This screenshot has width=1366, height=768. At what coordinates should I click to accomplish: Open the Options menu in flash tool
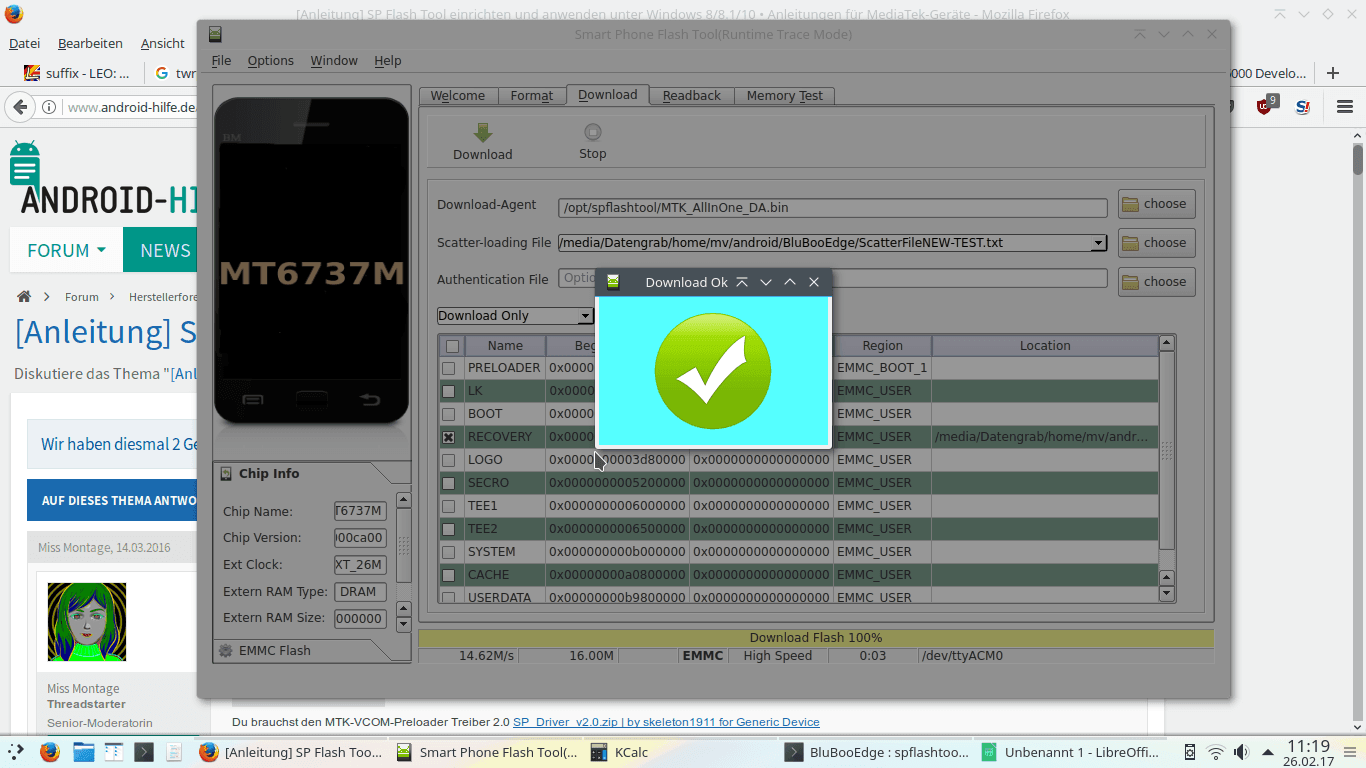271,61
